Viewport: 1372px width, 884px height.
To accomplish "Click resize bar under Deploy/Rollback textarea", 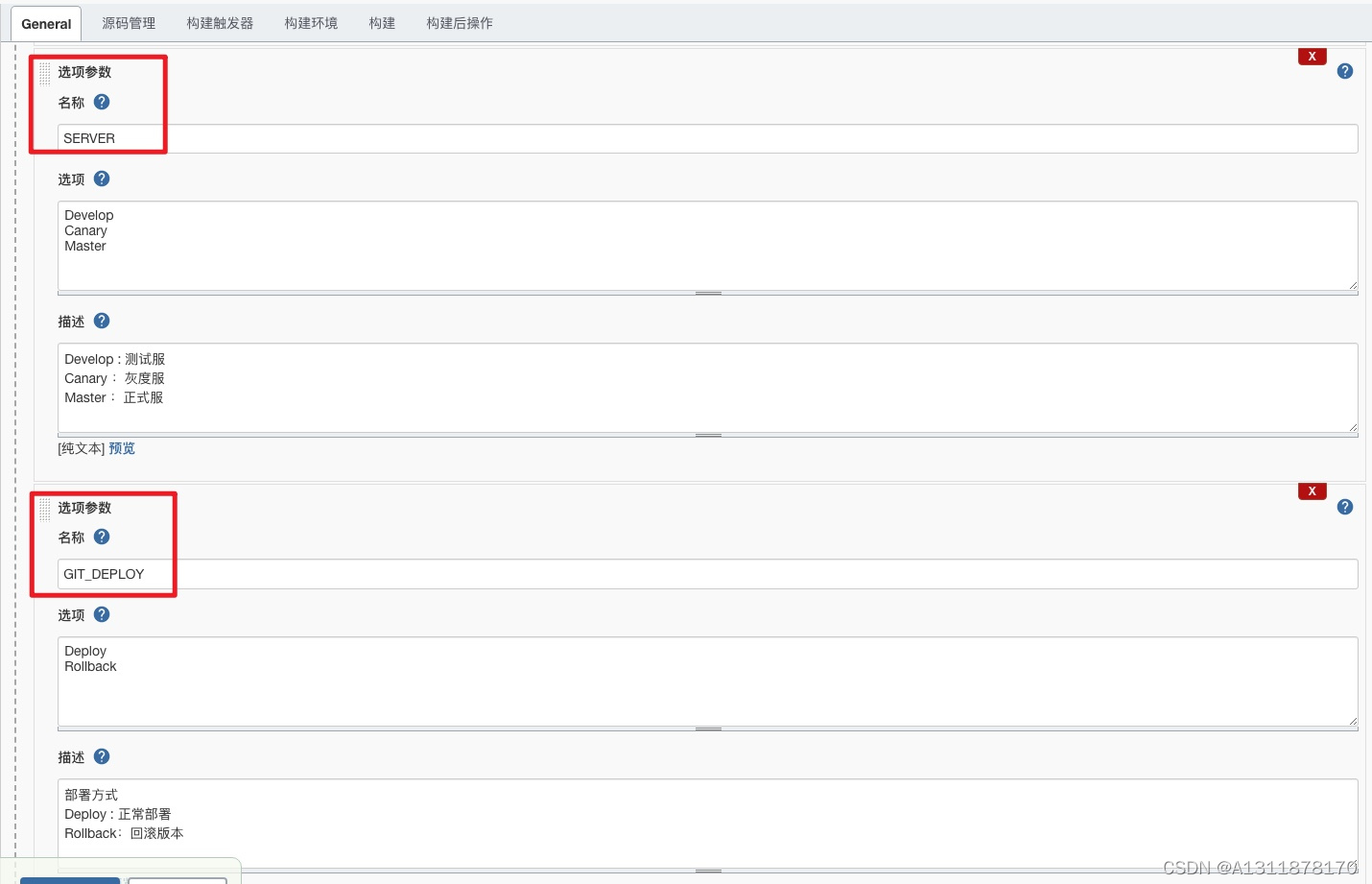I will (708, 729).
